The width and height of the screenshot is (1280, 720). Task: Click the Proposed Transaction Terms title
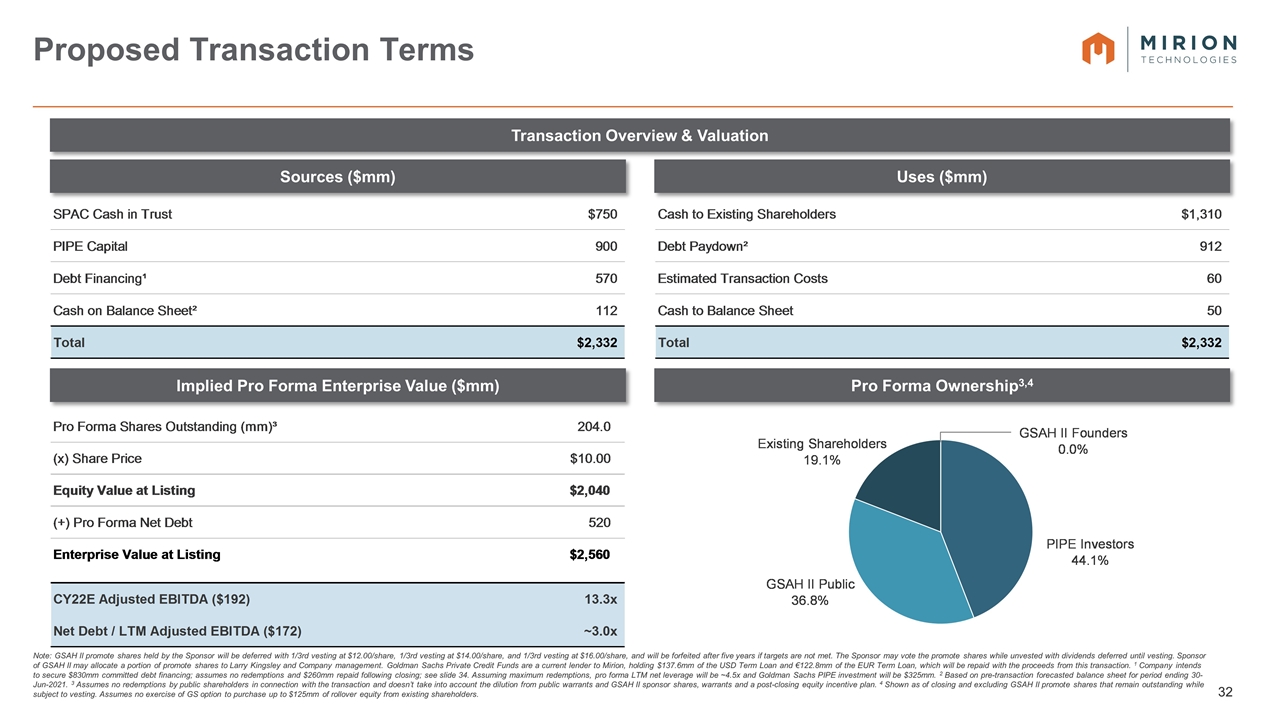tap(254, 50)
